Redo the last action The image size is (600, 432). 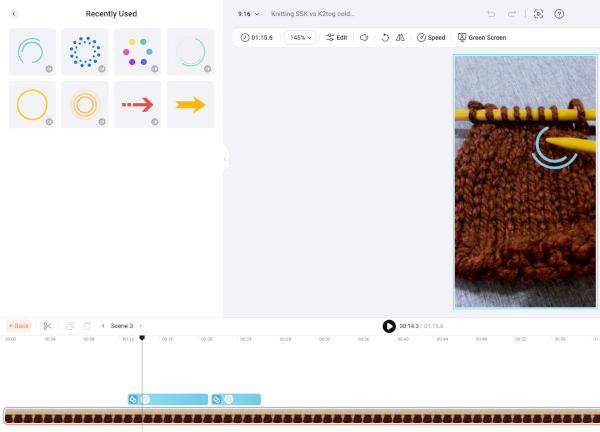(x=512, y=14)
